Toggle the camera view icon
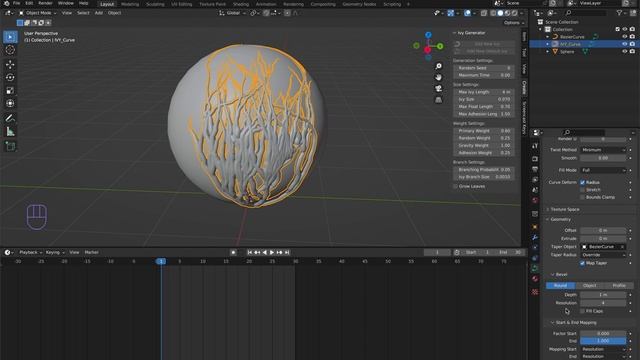The width and height of the screenshot is (640, 360). click(x=438, y=89)
